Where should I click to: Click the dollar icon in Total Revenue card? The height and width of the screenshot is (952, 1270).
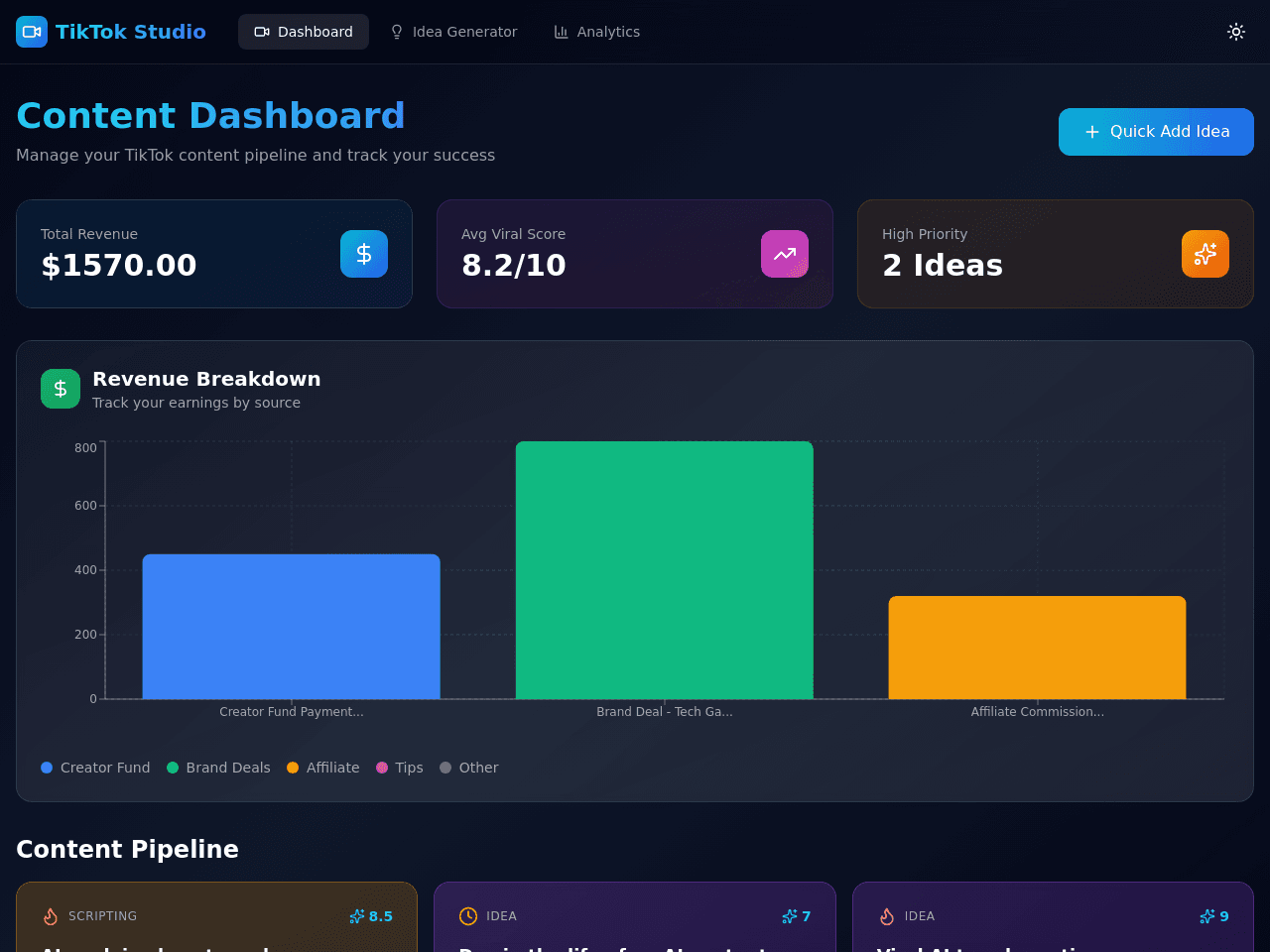coord(364,254)
